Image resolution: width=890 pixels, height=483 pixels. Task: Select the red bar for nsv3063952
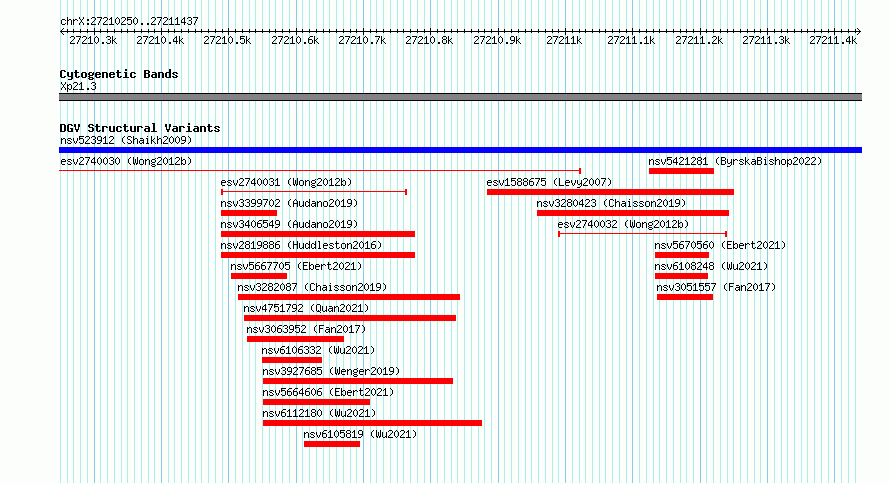click(295, 339)
